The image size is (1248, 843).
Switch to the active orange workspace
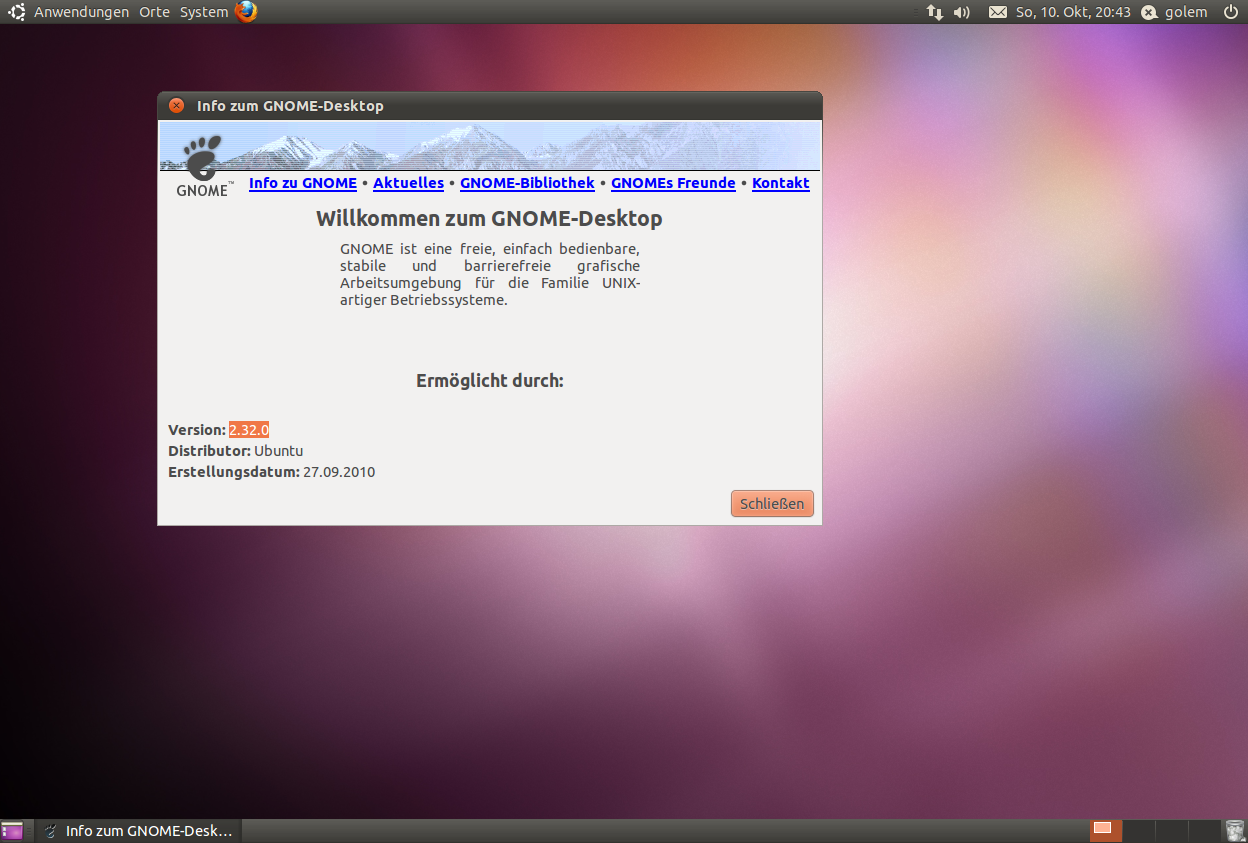pos(1105,831)
